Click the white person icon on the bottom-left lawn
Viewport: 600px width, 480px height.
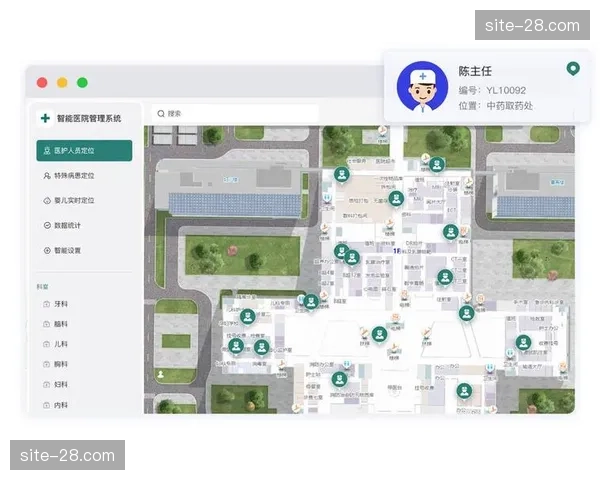coord(161,374)
